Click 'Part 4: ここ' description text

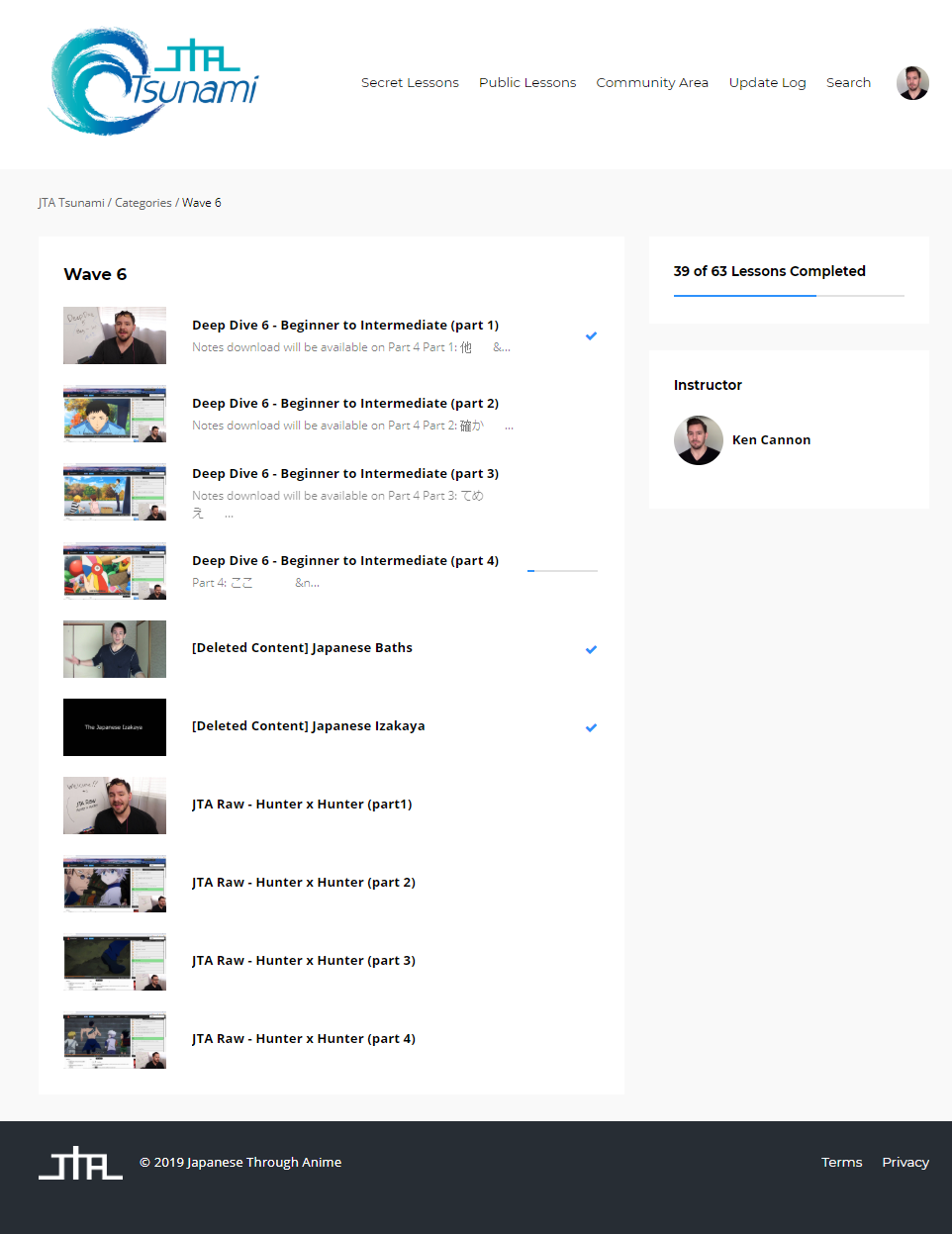click(x=255, y=583)
